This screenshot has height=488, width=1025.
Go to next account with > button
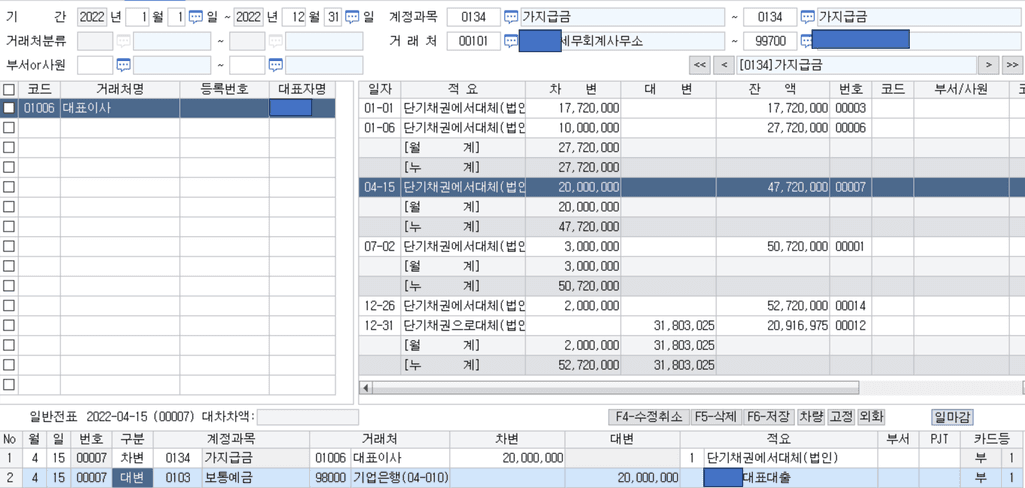pos(988,65)
